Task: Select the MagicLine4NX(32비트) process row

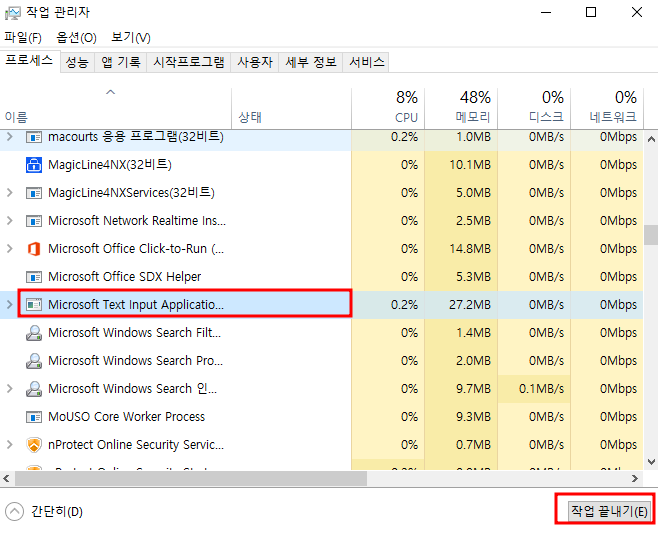Action: (321, 165)
